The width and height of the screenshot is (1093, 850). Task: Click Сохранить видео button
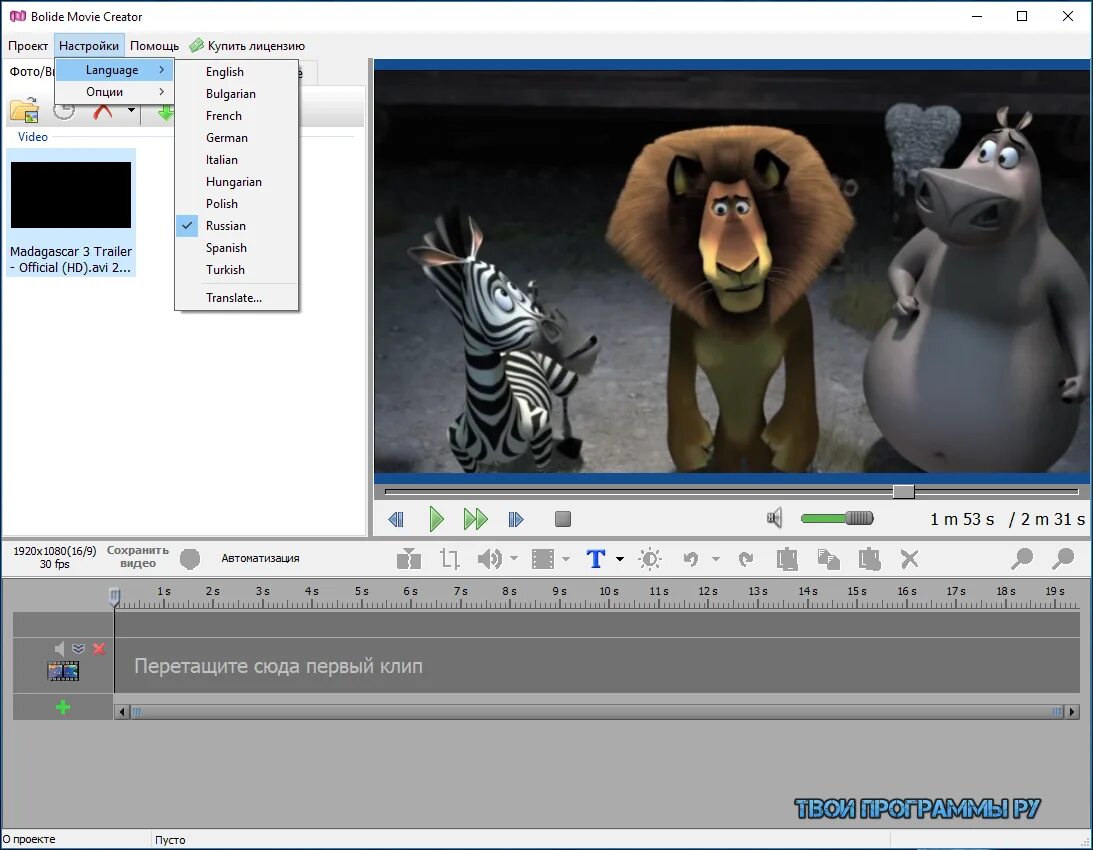click(138, 556)
